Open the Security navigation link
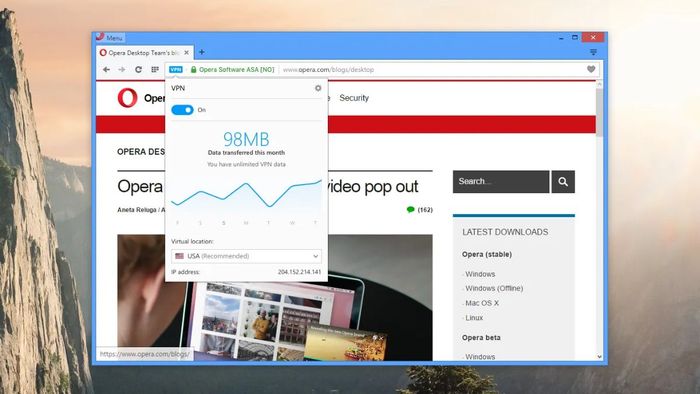Viewport: 700px width, 394px height. 354,98
